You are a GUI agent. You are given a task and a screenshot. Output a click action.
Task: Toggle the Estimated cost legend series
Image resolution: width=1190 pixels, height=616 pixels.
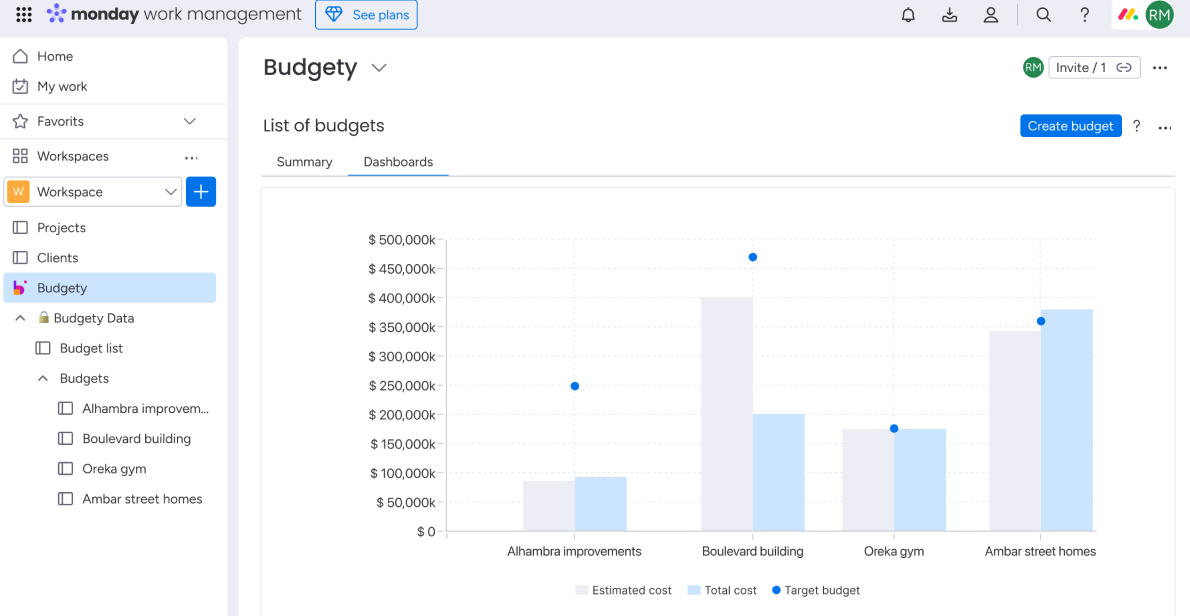pyautogui.click(x=623, y=590)
